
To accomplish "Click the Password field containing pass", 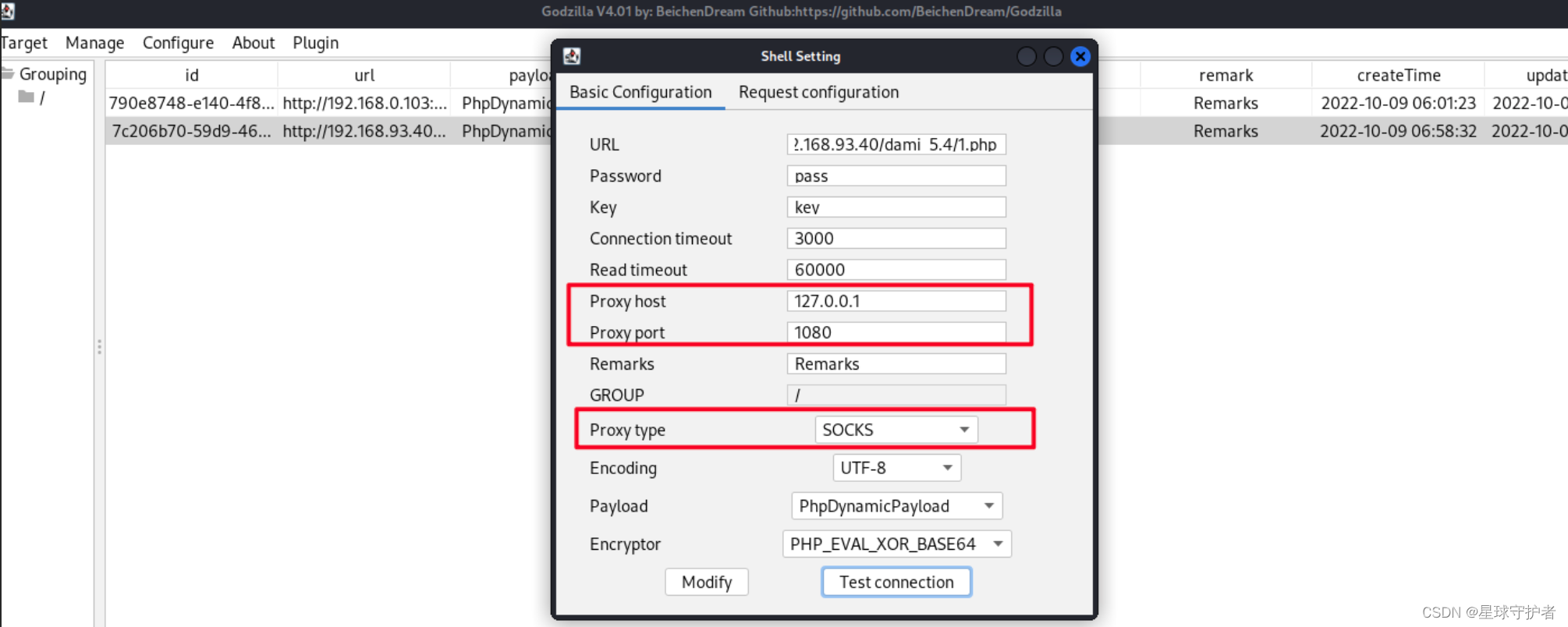I will pos(896,175).
